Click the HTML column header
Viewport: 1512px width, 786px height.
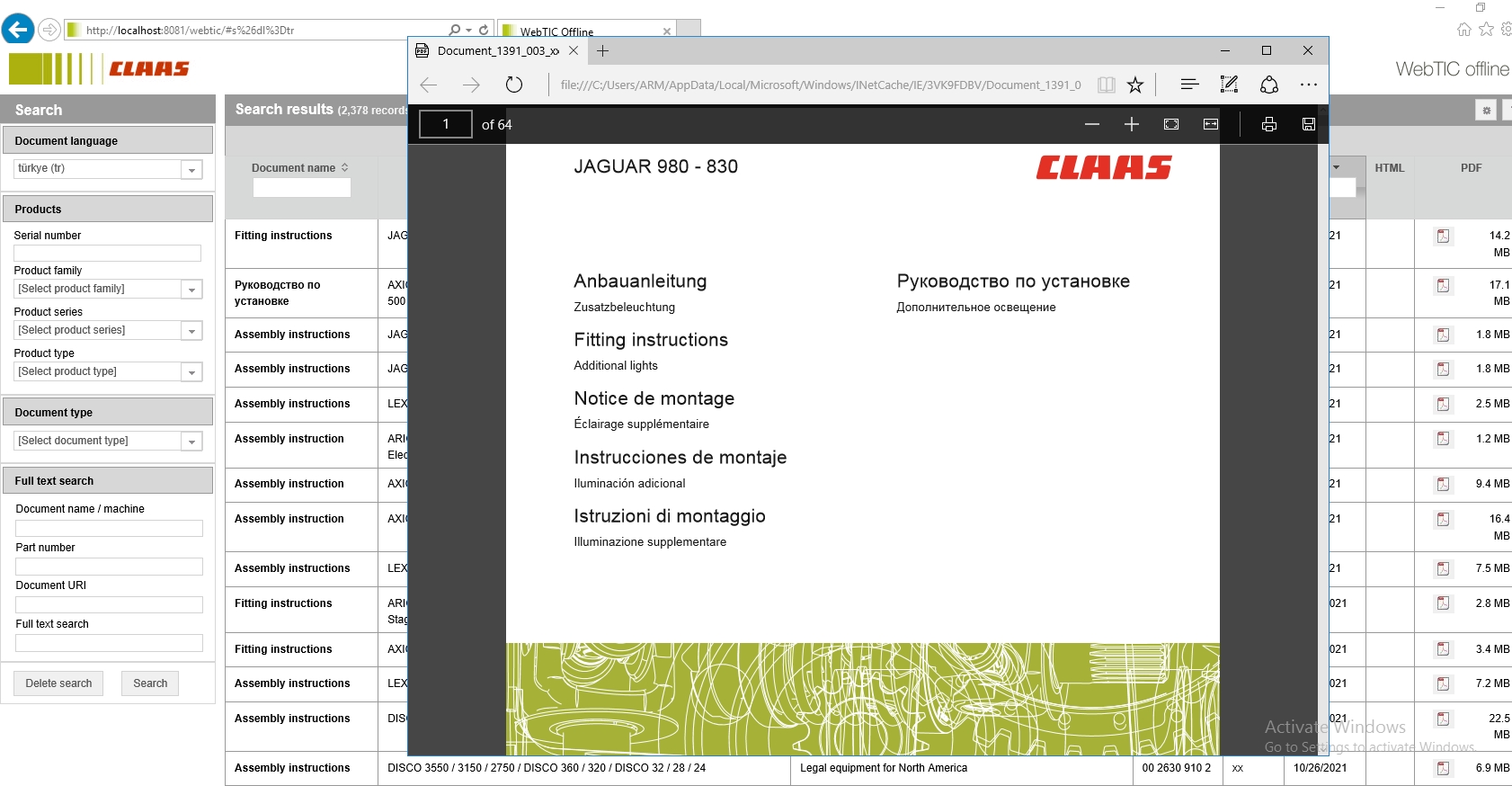tap(1390, 168)
